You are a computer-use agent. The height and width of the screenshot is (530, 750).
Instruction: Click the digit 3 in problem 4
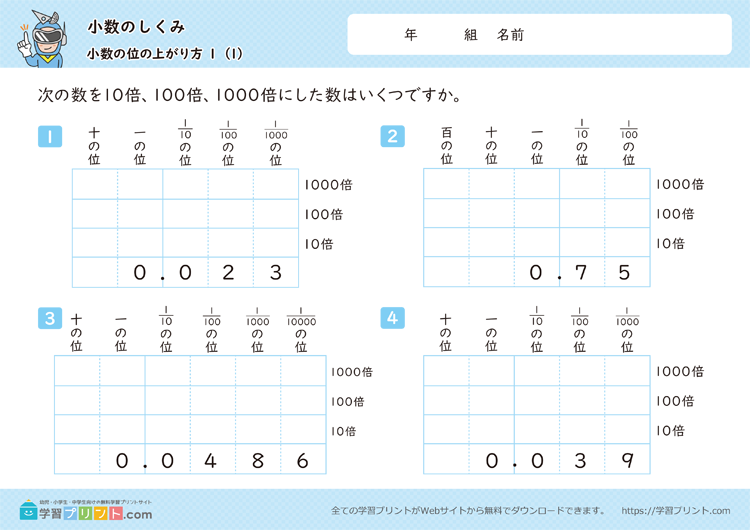click(580, 461)
